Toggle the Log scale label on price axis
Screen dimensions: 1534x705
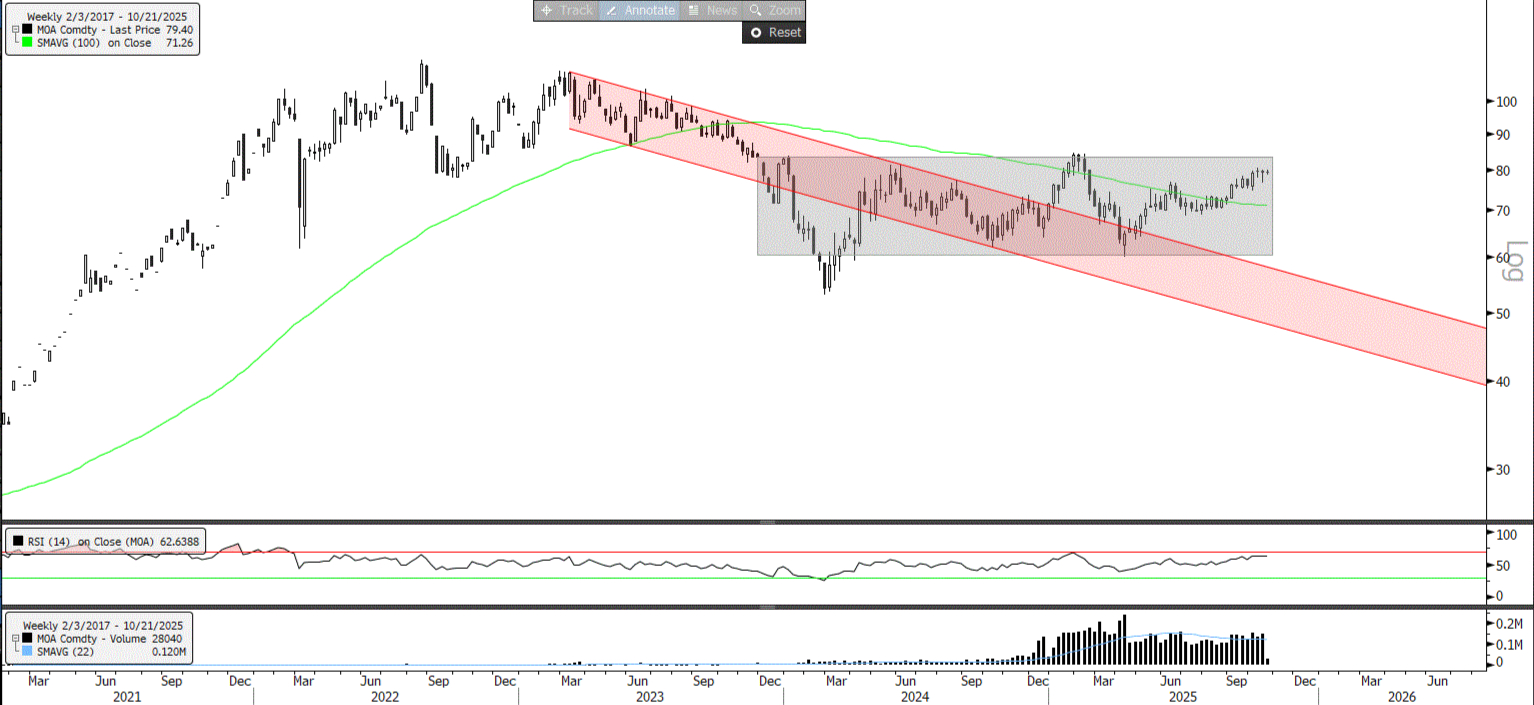(1515, 260)
